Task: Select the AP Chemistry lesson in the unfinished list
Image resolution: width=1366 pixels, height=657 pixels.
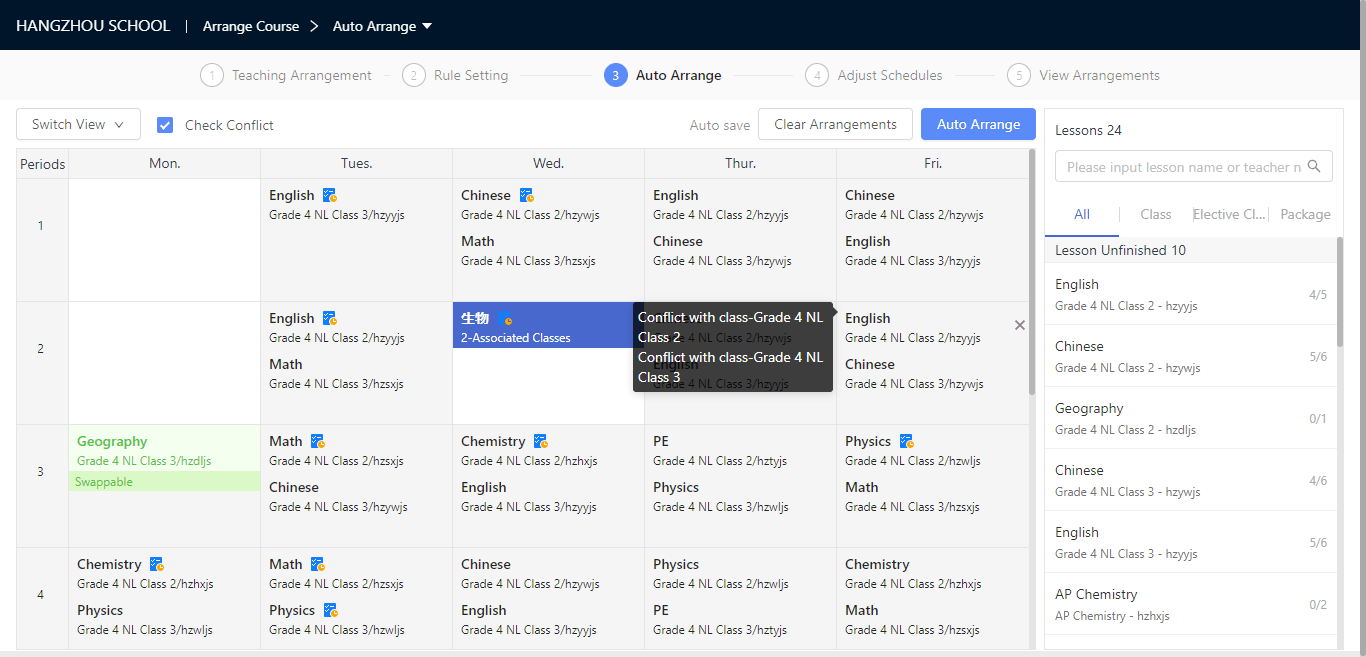Action: 1190,604
